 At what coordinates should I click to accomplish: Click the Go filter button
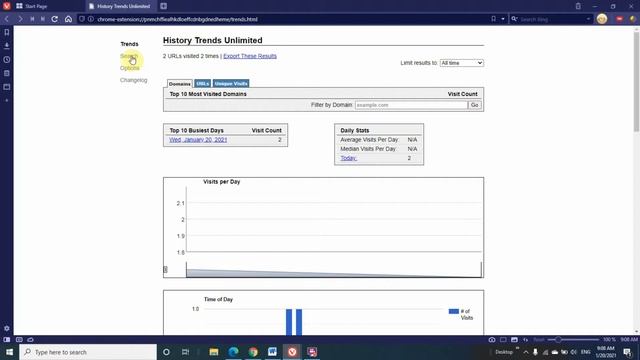point(475,105)
